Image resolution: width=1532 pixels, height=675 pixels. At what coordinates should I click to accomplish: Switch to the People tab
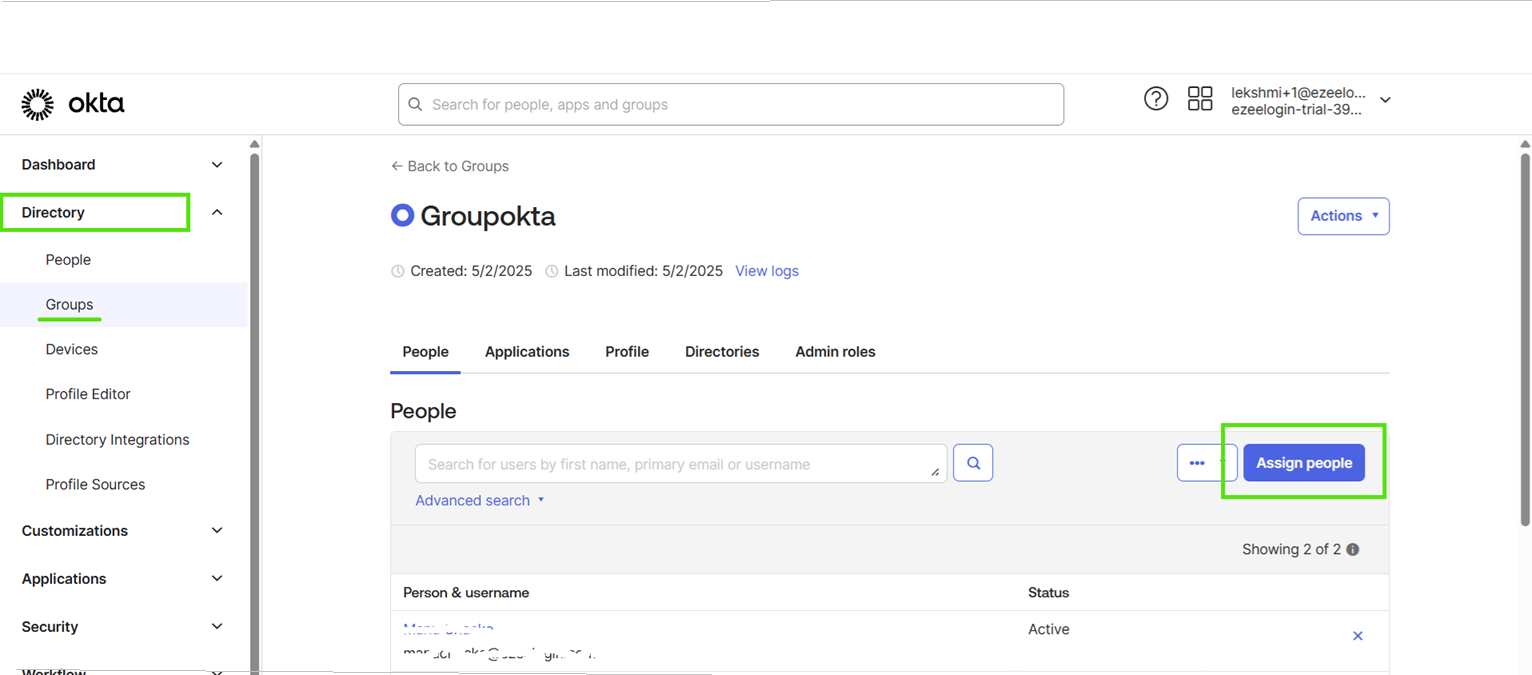[x=425, y=352]
